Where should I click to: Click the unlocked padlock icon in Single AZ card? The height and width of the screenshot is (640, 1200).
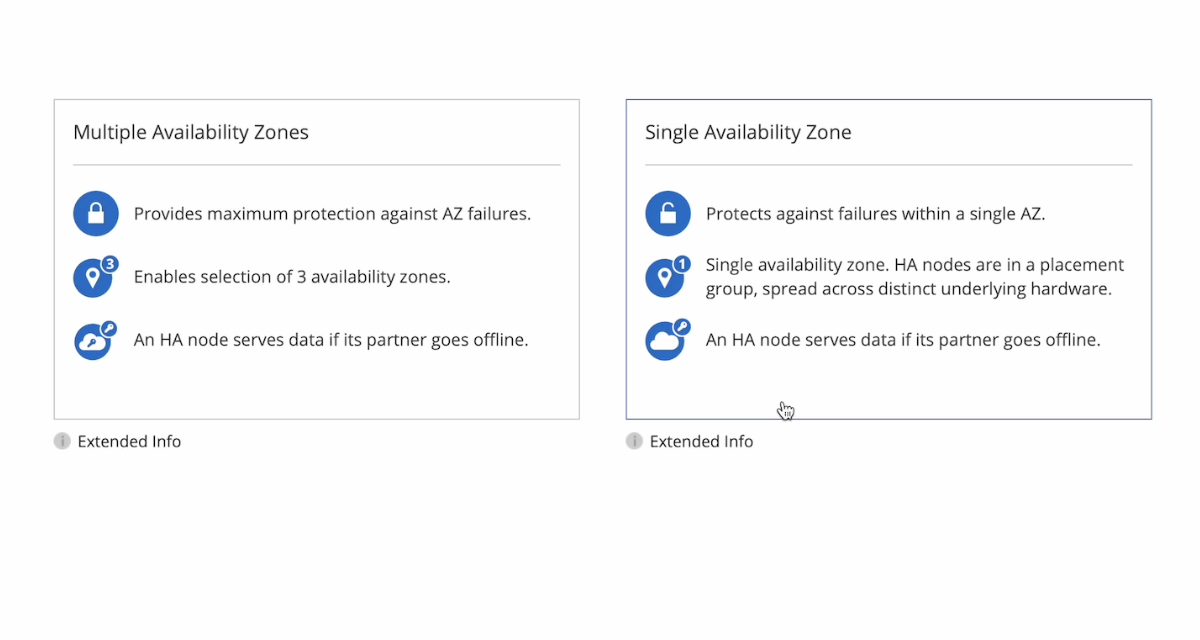tap(667, 214)
